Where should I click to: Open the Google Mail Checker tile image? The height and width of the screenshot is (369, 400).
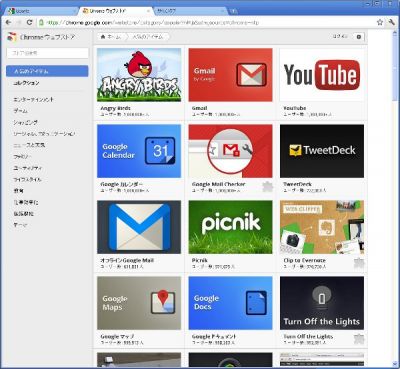click(230, 151)
